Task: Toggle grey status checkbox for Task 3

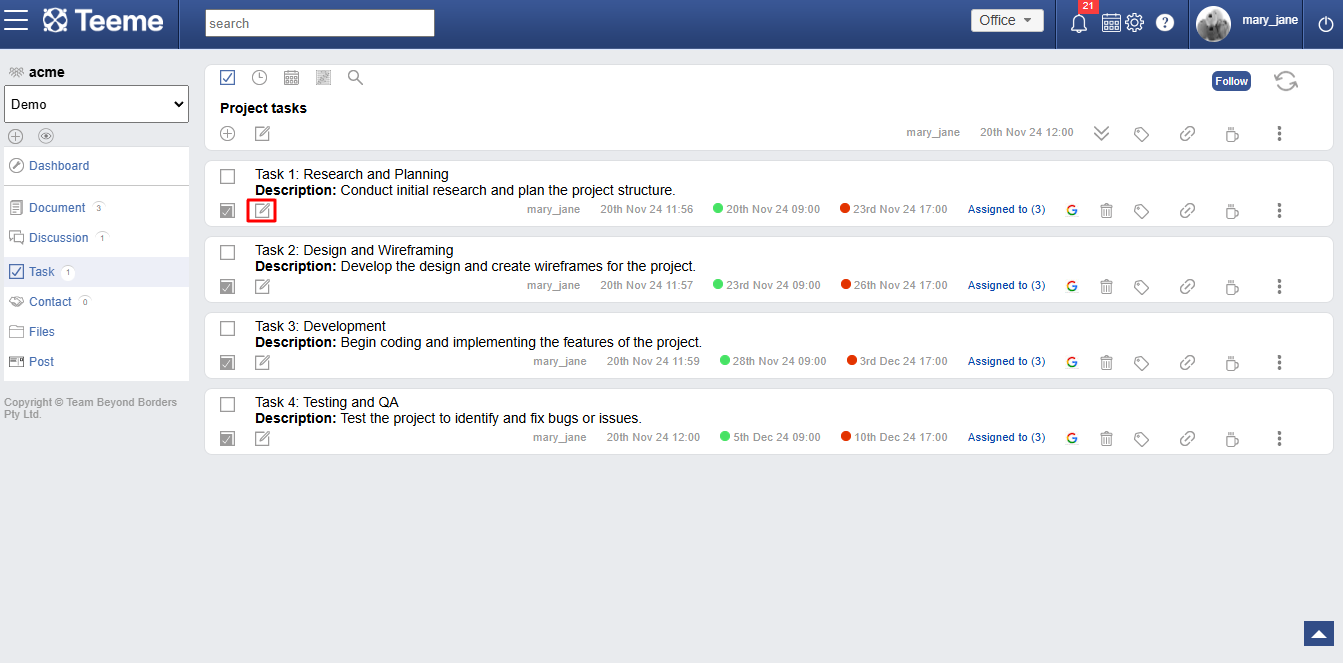Action: [x=227, y=363]
